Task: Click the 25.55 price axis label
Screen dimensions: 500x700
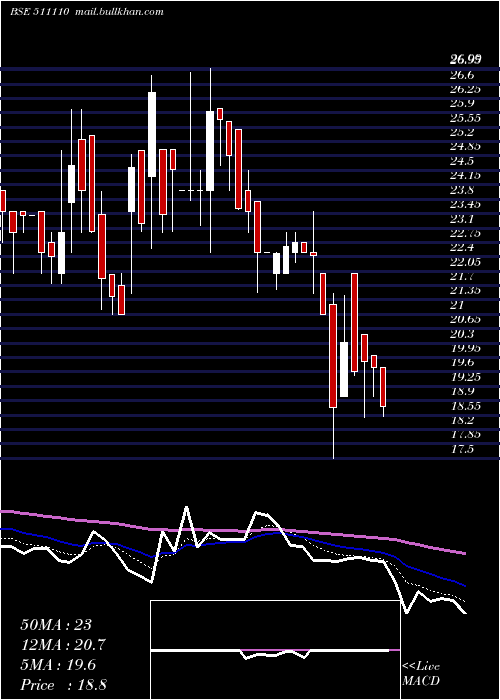Action: coord(465,118)
